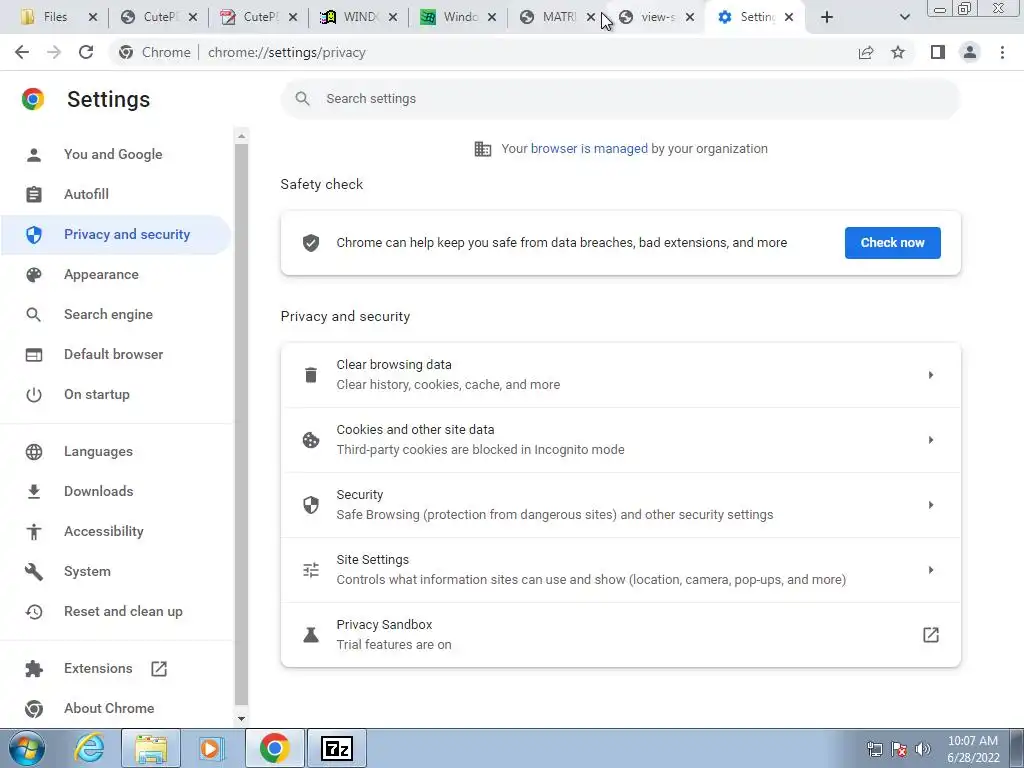
Task: Close the Settings tab
Action: 789,17
